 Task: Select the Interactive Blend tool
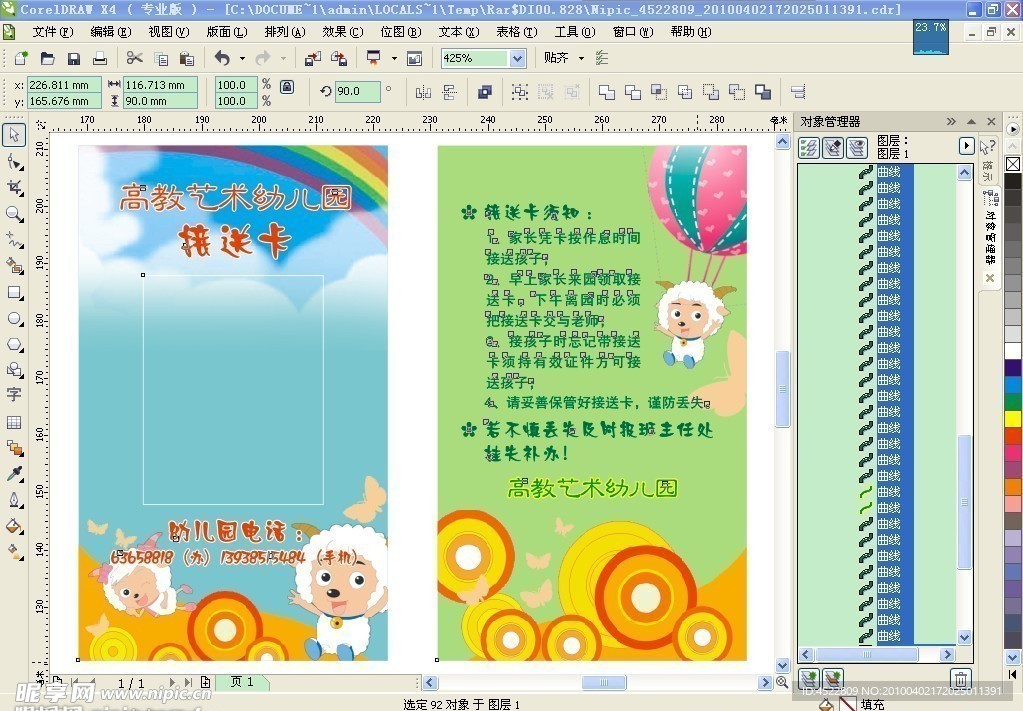click(14, 448)
